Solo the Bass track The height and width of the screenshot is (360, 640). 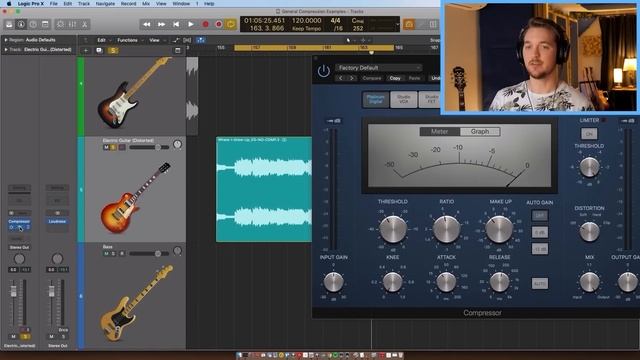click(113, 253)
